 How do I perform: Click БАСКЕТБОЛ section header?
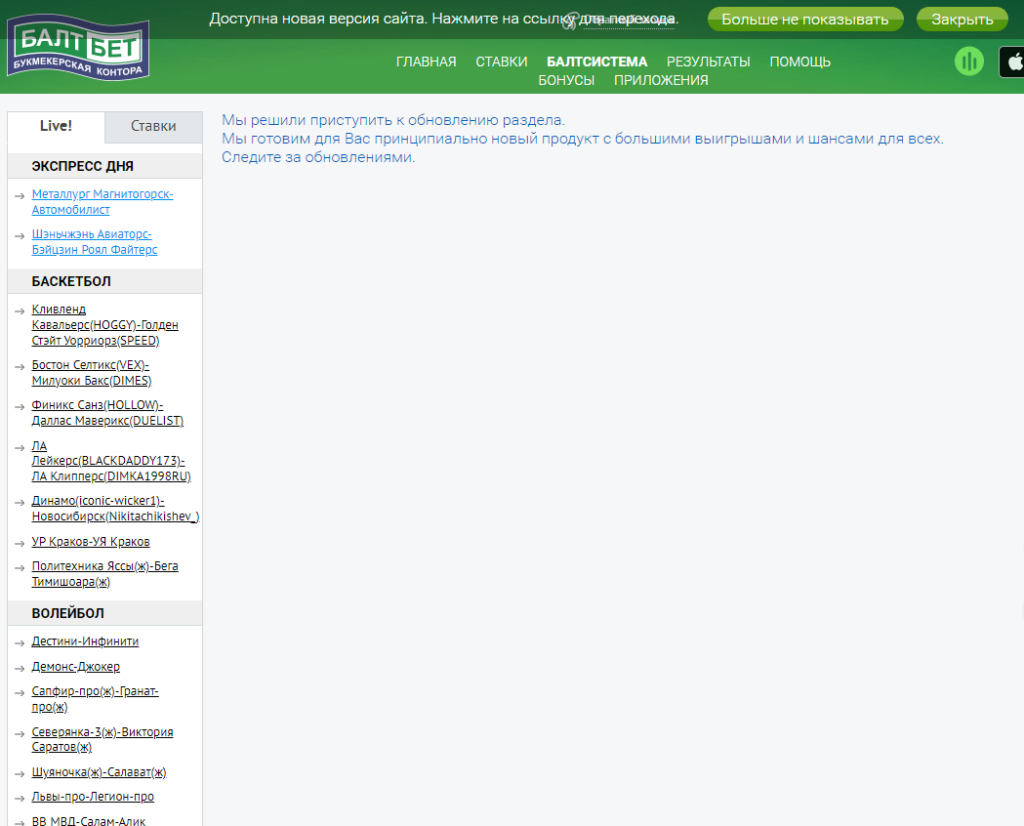105,281
